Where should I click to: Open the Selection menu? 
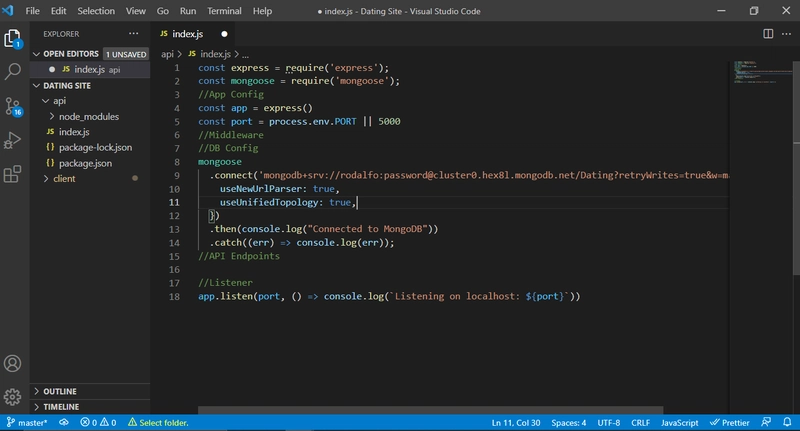tap(96, 11)
